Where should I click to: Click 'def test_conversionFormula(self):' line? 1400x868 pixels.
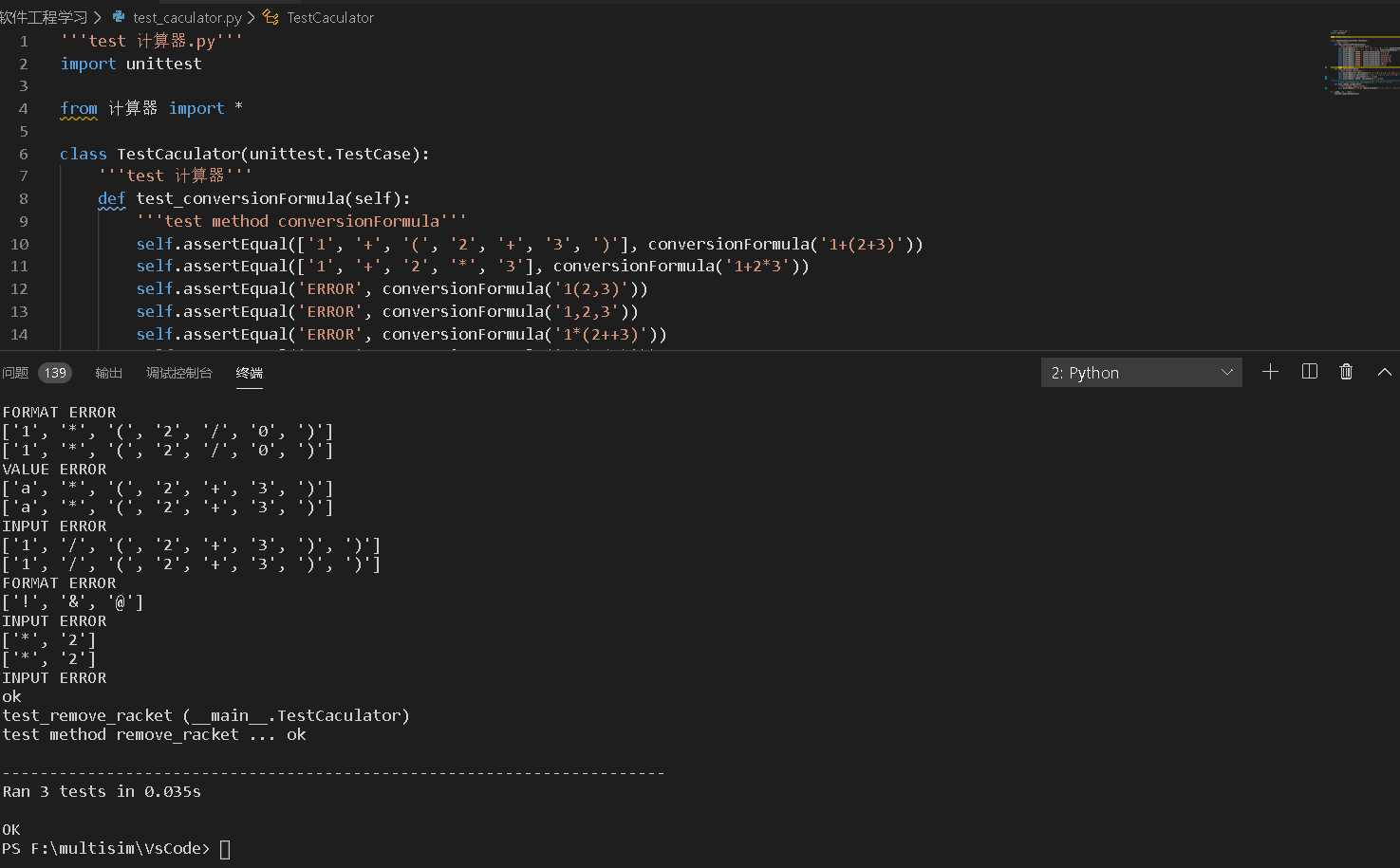[254, 198]
